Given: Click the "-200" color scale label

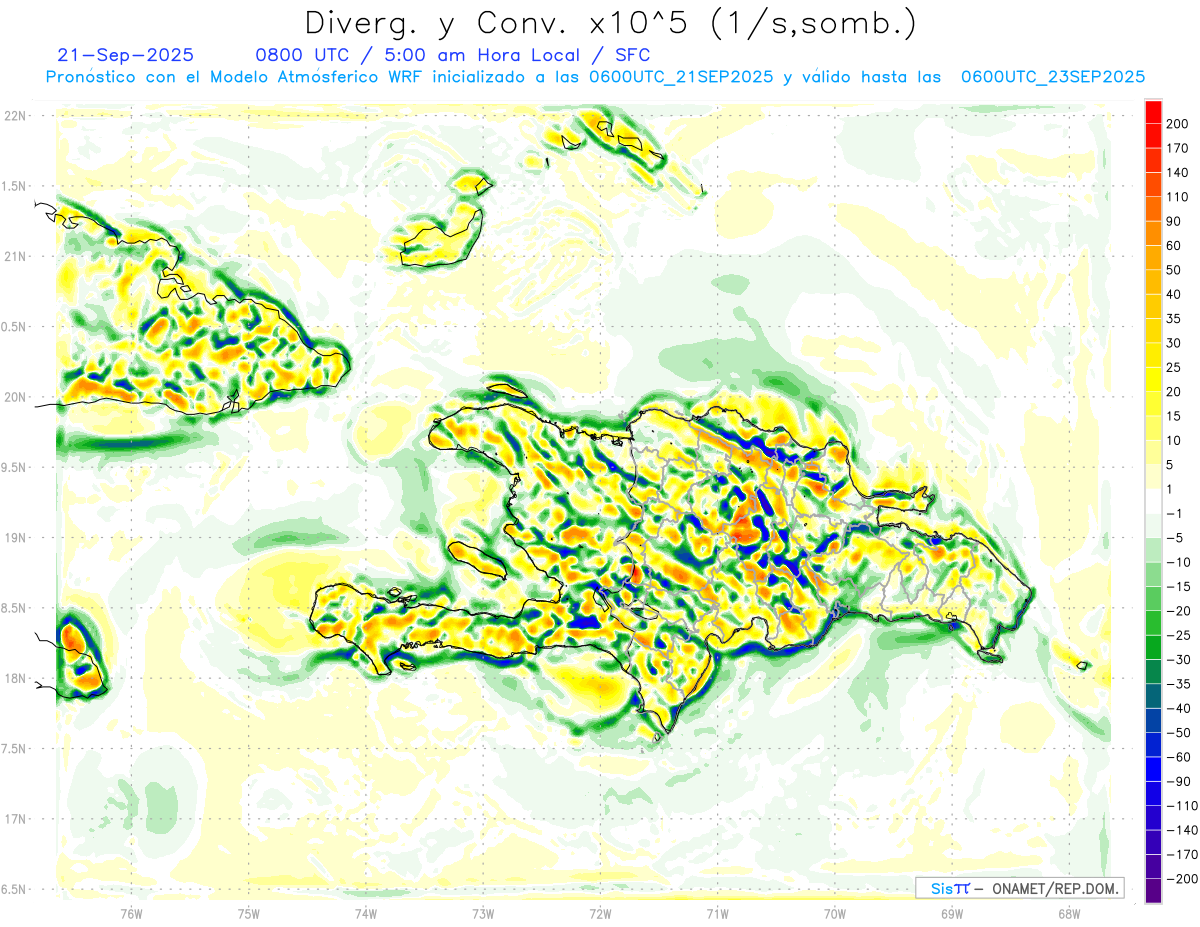Looking at the screenshot, I should coord(1176,879).
